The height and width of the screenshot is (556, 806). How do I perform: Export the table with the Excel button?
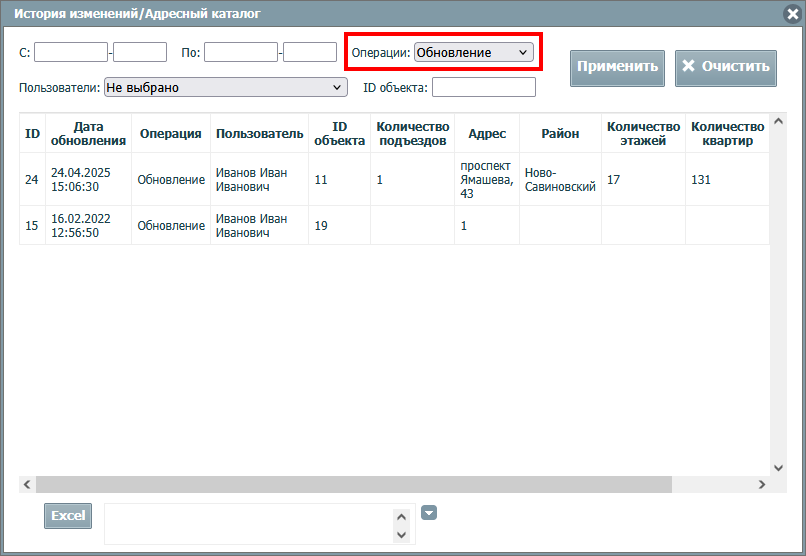click(x=68, y=515)
